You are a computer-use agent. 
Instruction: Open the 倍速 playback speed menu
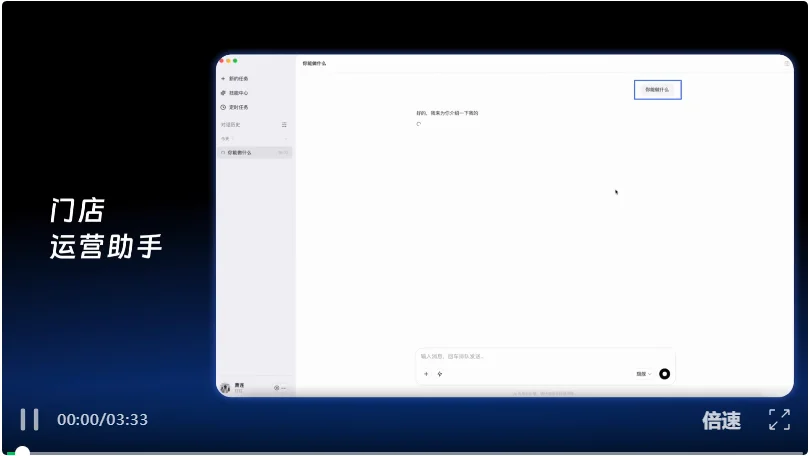coord(721,420)
